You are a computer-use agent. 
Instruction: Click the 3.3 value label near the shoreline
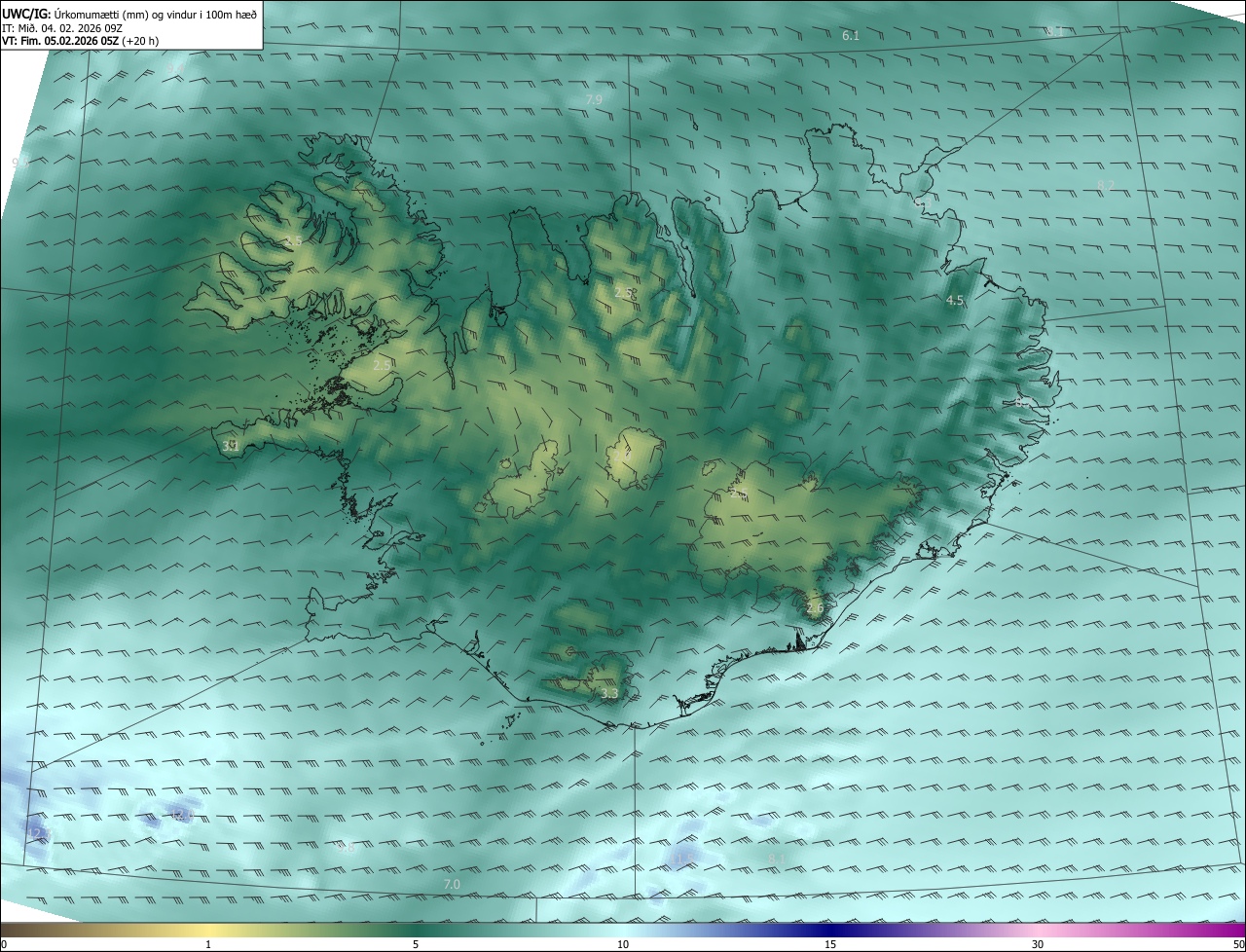click(x=609, y=693)
